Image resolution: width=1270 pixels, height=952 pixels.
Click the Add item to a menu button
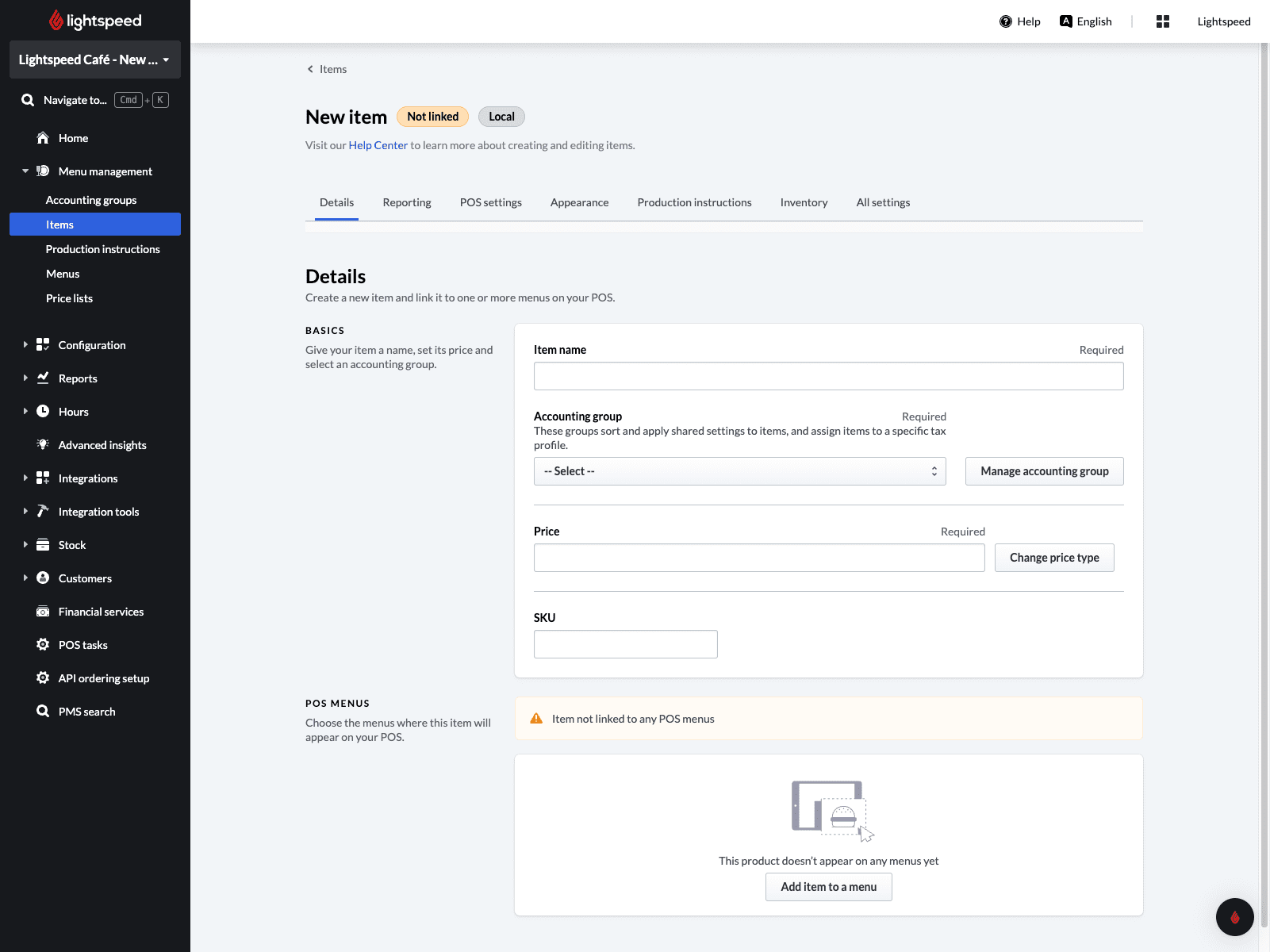(828, 887)
